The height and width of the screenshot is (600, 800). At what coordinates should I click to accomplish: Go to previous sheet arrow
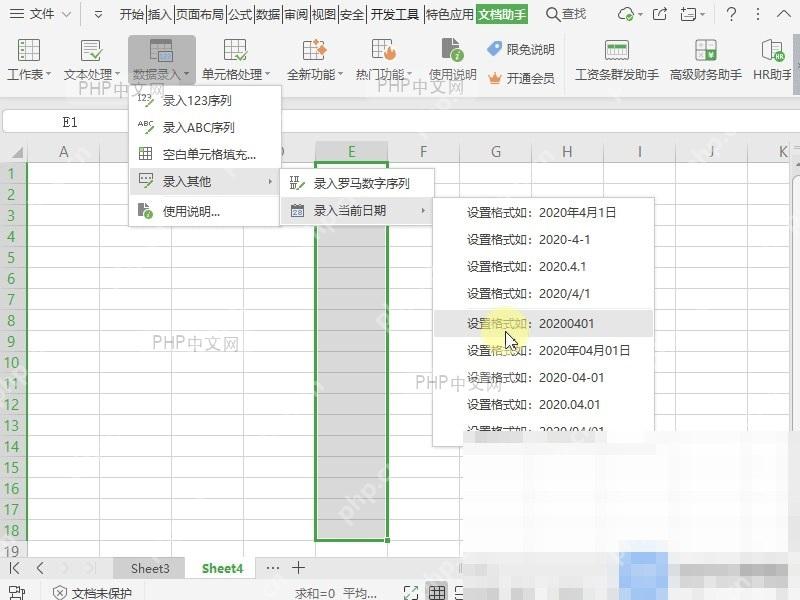[40, 568]
